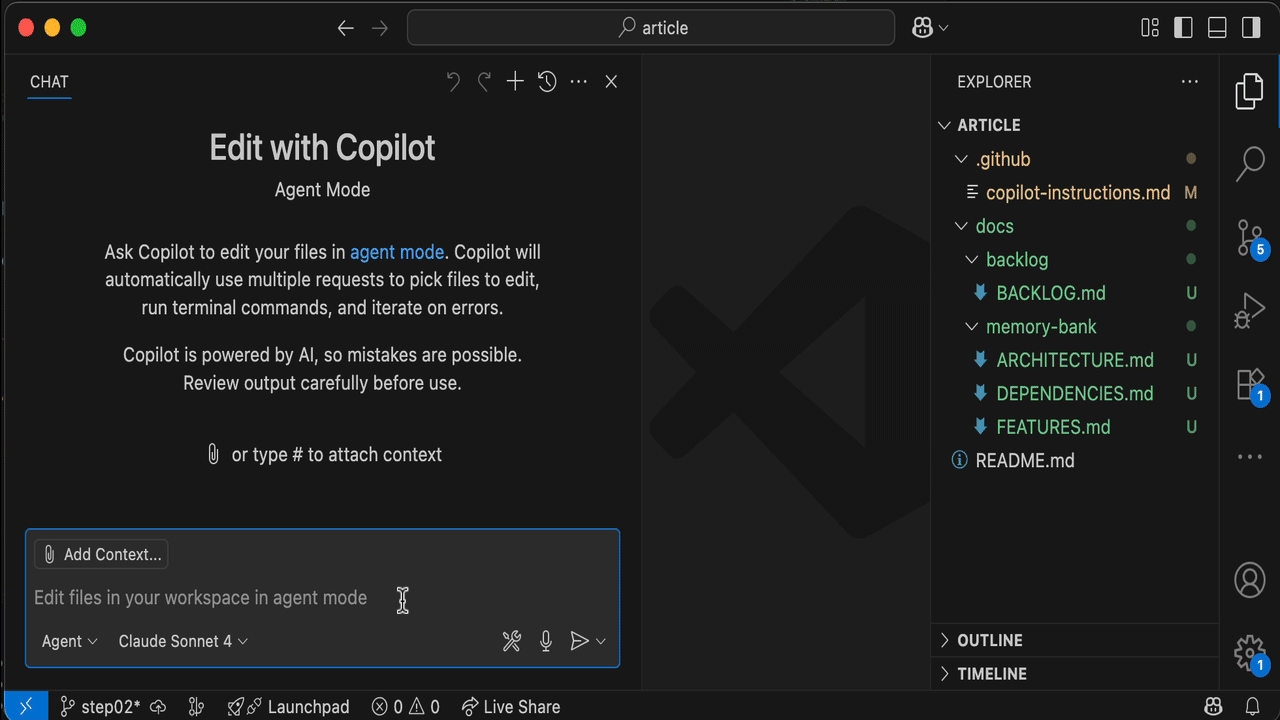Show errors and warnings count
Viewport: 1280px width, 720px height.
[x=406, y=707]
